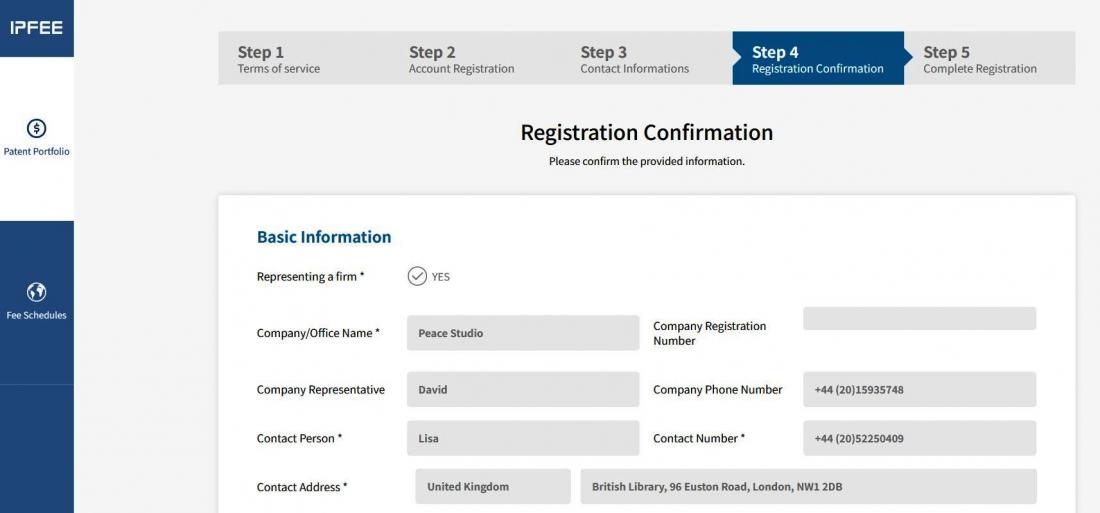The width and height of the screenshot is (1100, 513).
Task: Open Fee Schedules globe icon
Action: 36,292
